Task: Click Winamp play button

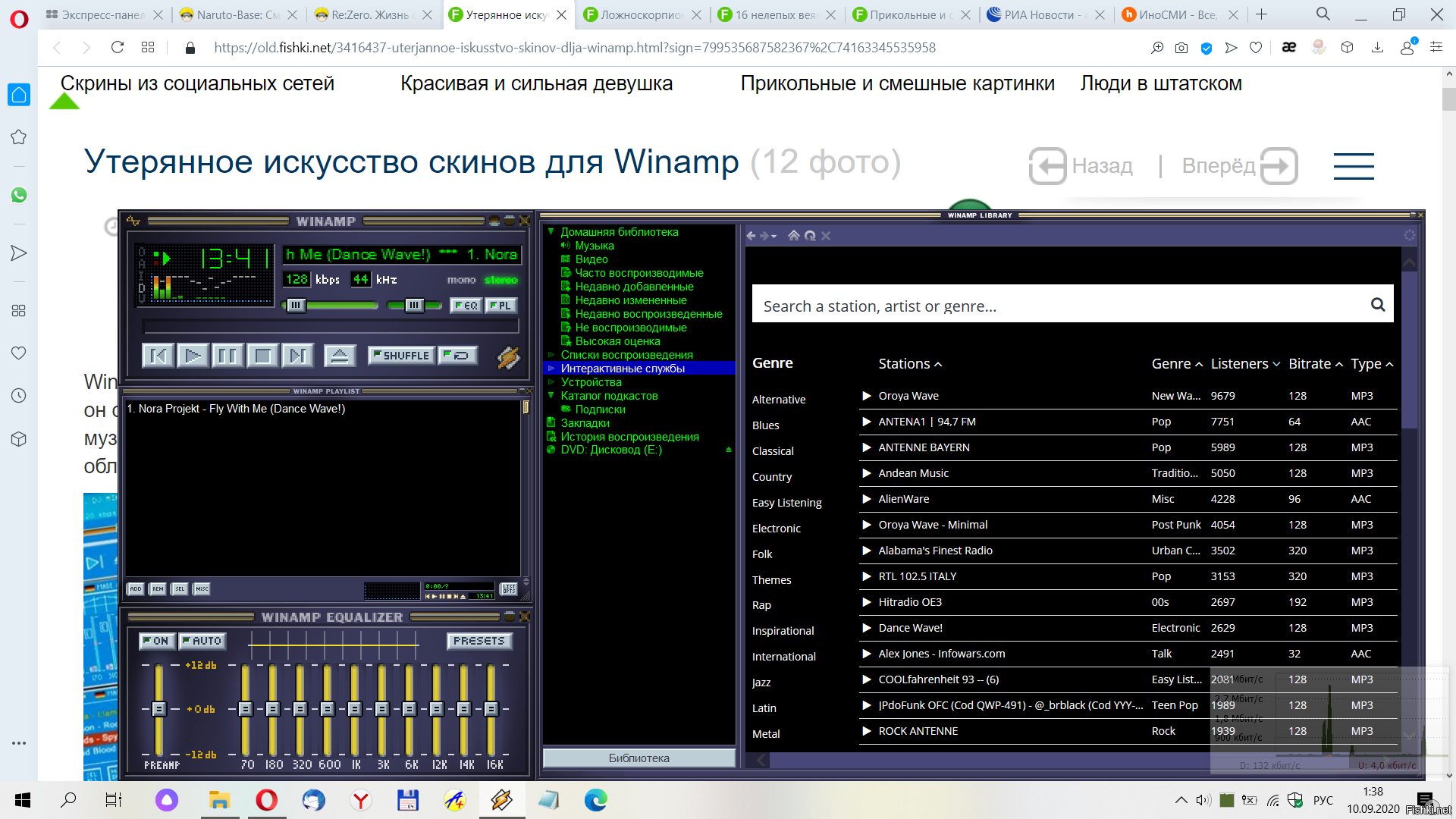Action: tap(193, 355)
